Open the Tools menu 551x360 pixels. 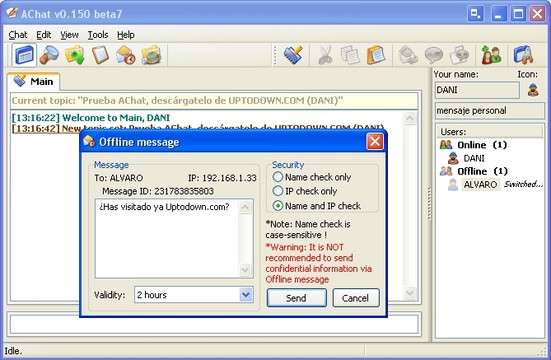(x=98, y=35)
